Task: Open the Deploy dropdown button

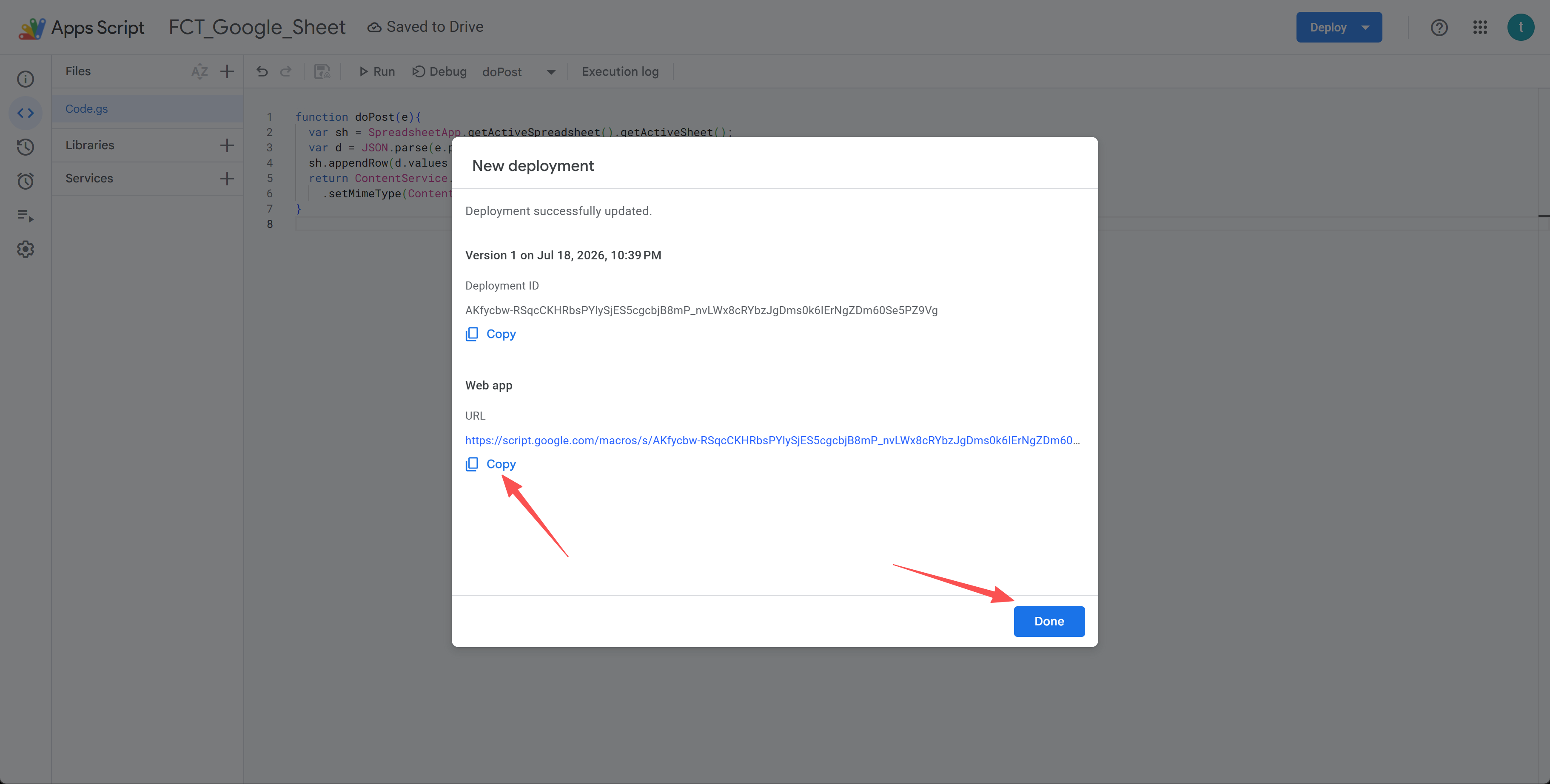Action: point(1339,28)
